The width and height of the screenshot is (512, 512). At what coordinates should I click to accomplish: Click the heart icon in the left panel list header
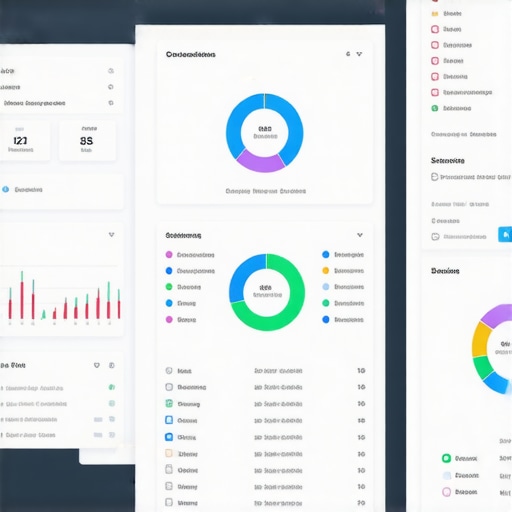[x=97, y=365]
